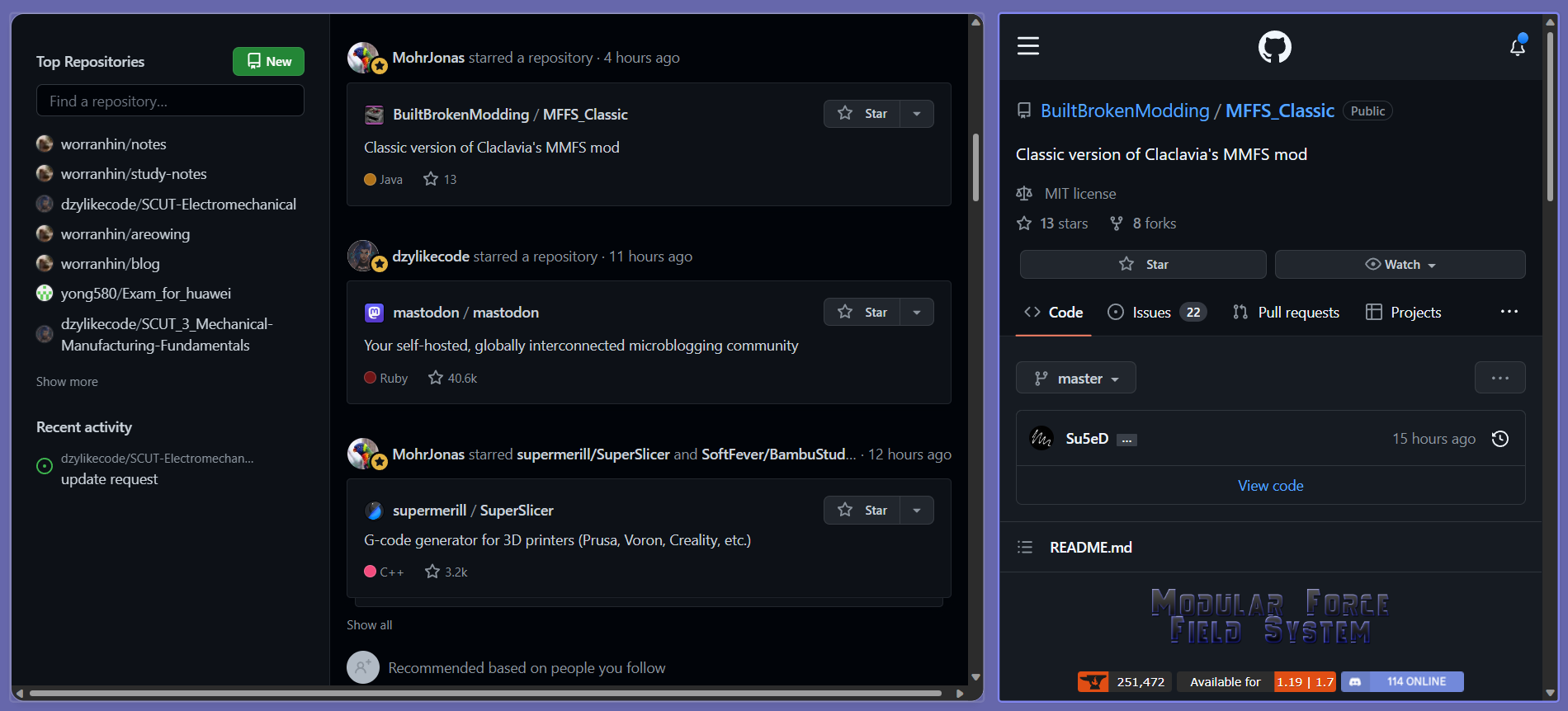1568x711 pixels.
Task: Click the MIT license scale icon
Action: (1024, 193)
